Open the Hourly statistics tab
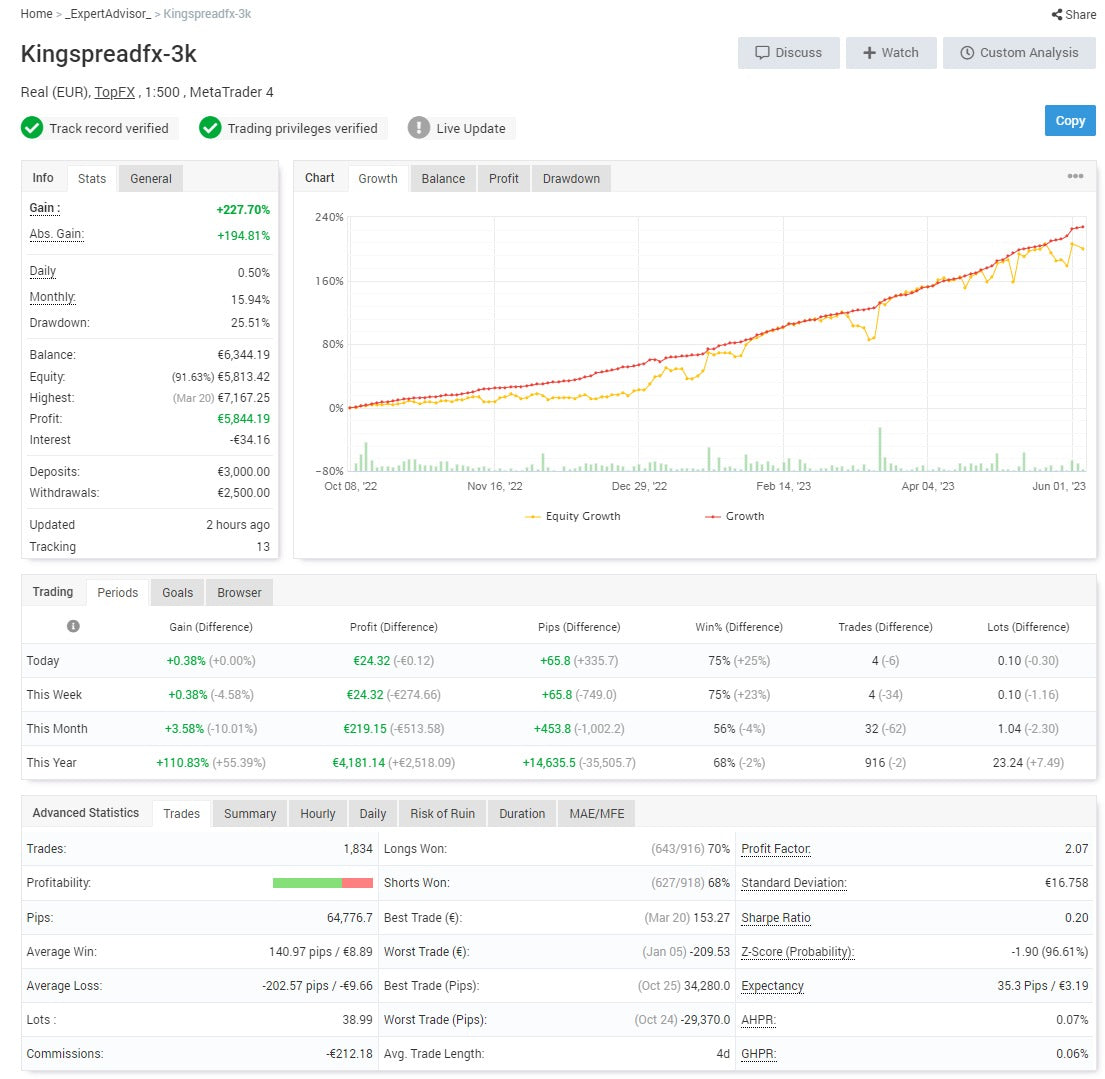 coord(318,813)
